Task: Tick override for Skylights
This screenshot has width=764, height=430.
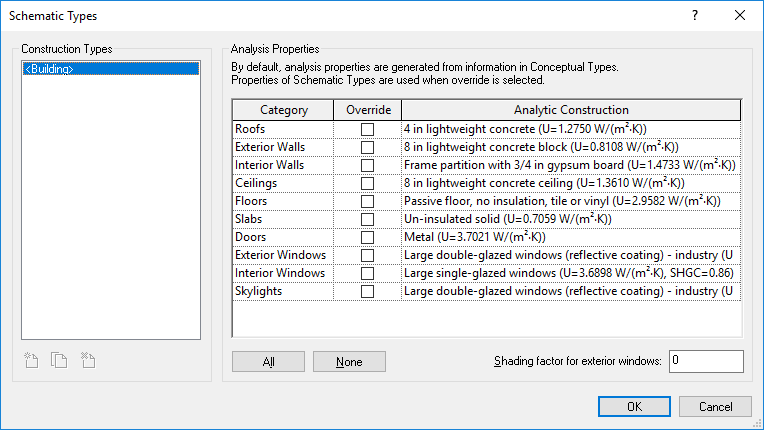Action: [x=368, y=291]
